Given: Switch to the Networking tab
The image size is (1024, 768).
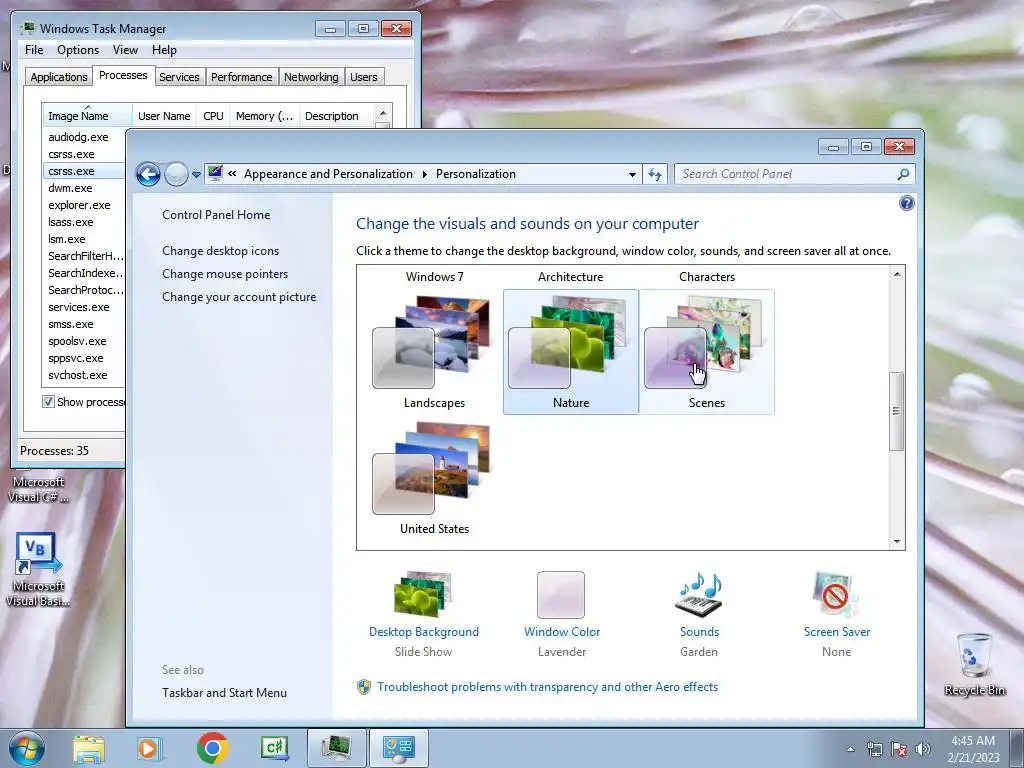Looking at the screenshot, I should click(x=311, y=77).
